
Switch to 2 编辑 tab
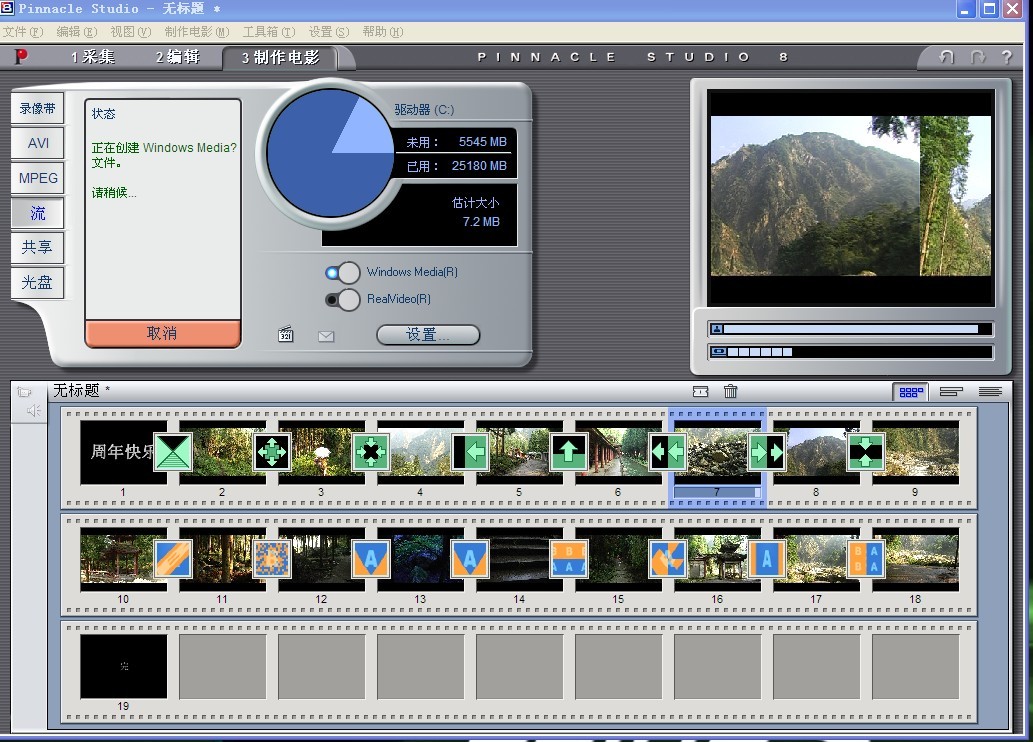pyautogui.click(x=178, y=57)
